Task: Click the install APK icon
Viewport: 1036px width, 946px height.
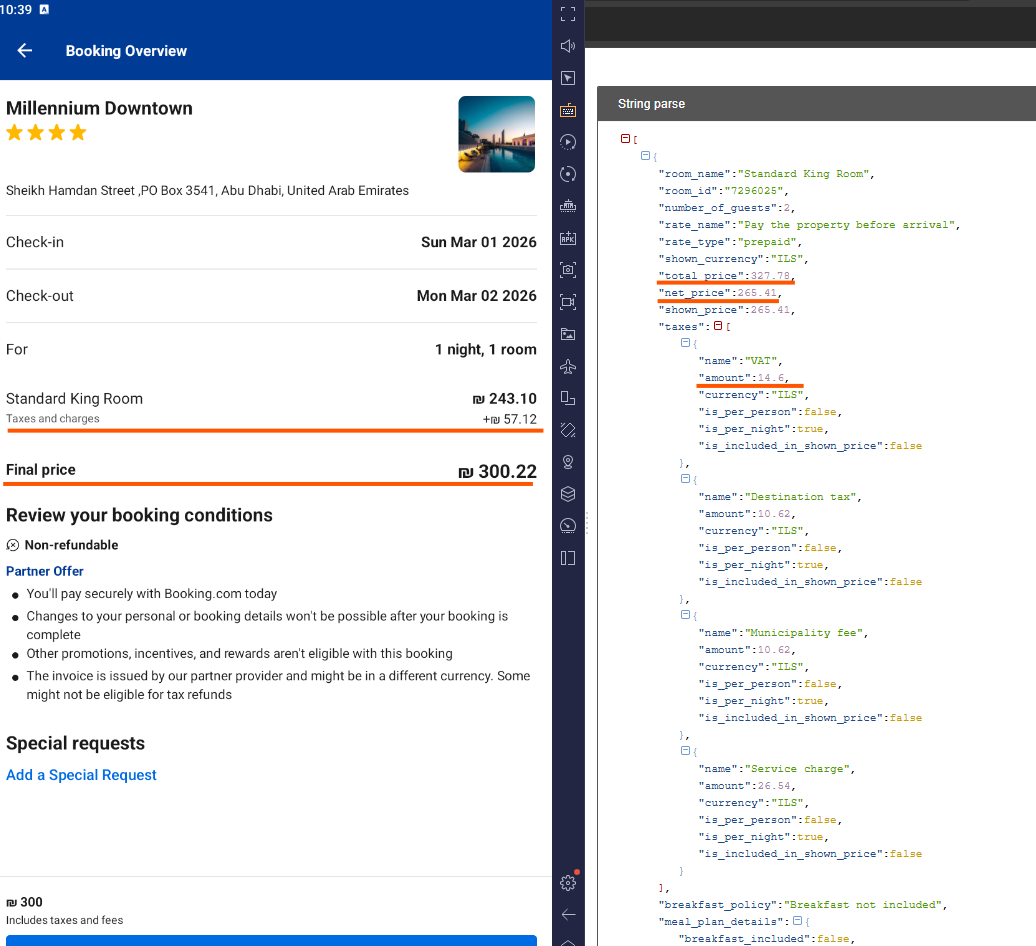Action: tap(568, 238)
